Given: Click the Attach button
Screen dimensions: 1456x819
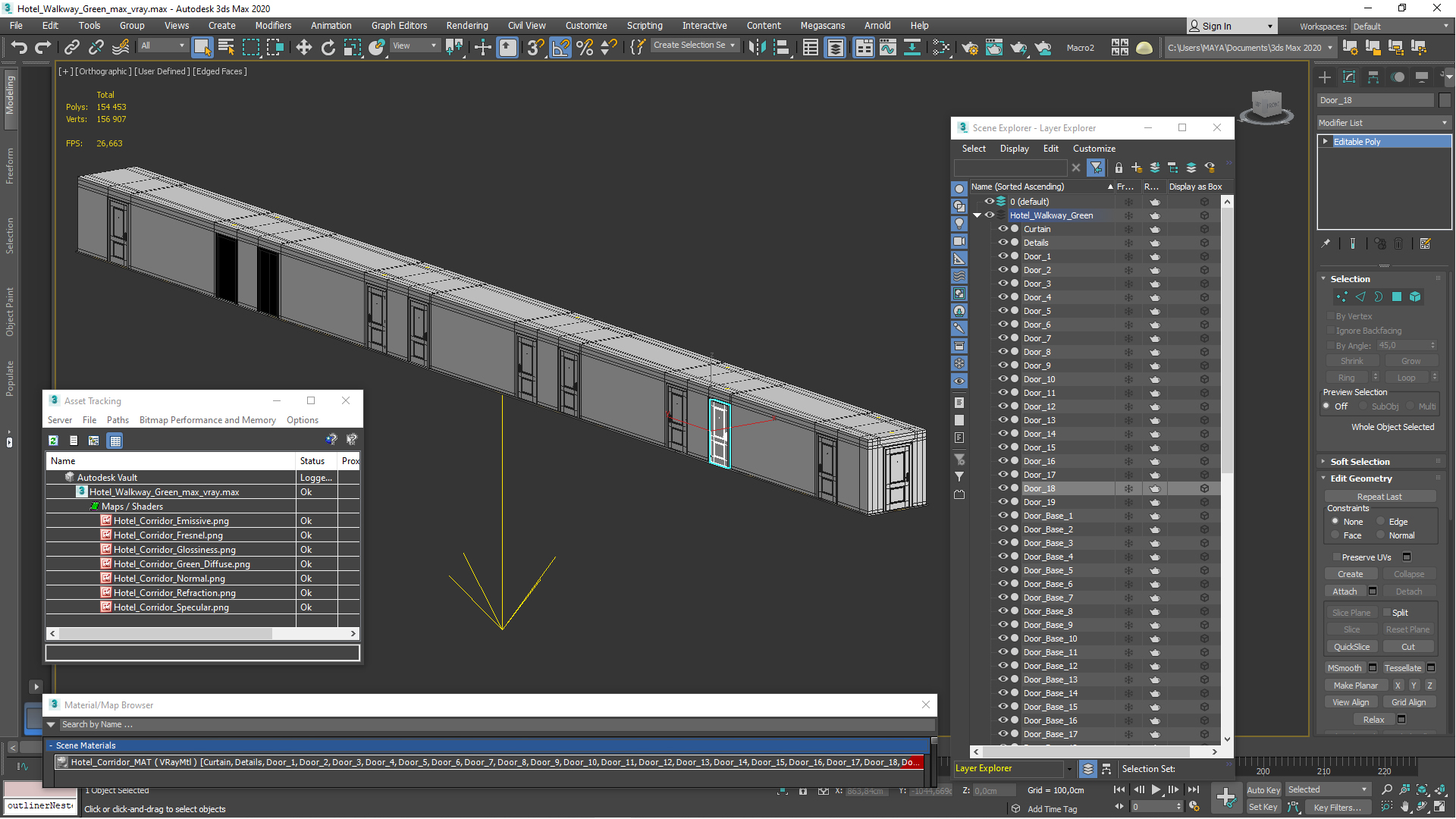Looking at the screenshot, I should 1345,591.
